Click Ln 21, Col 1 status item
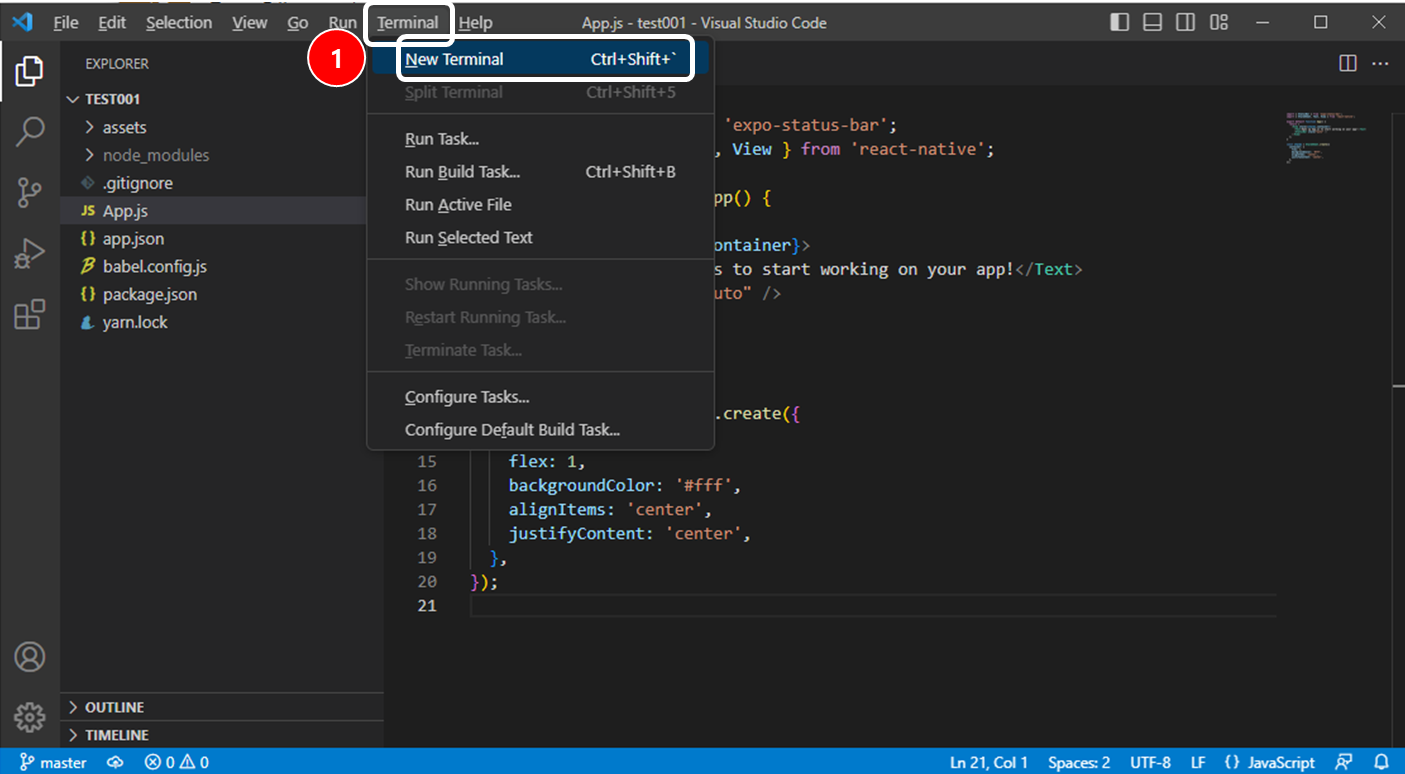Screen dimensions: 1405x774 click(989, 762)
